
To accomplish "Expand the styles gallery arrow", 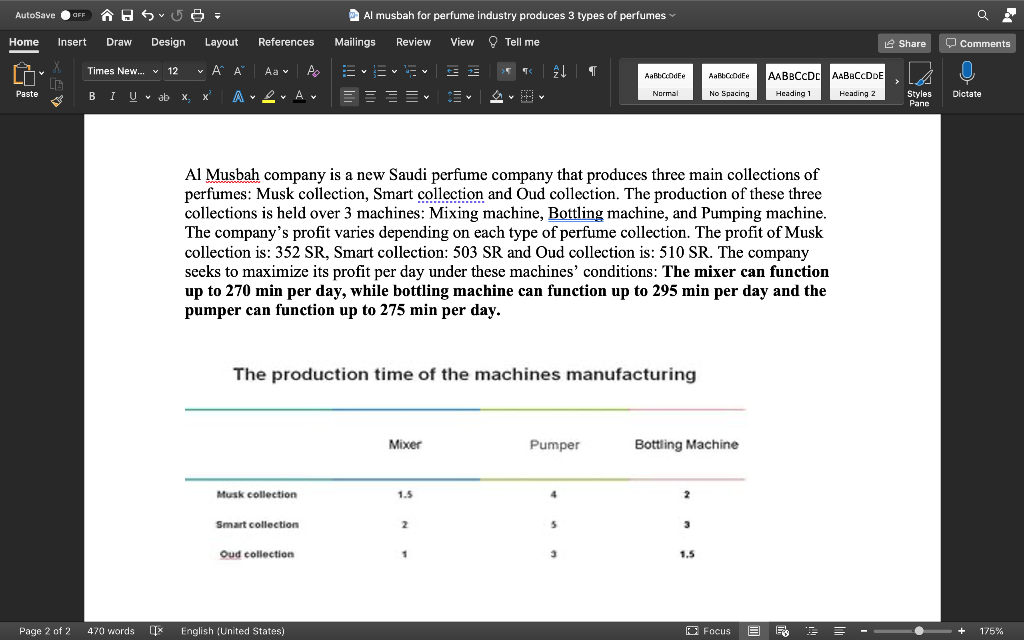I will click(x=897, y=80).
